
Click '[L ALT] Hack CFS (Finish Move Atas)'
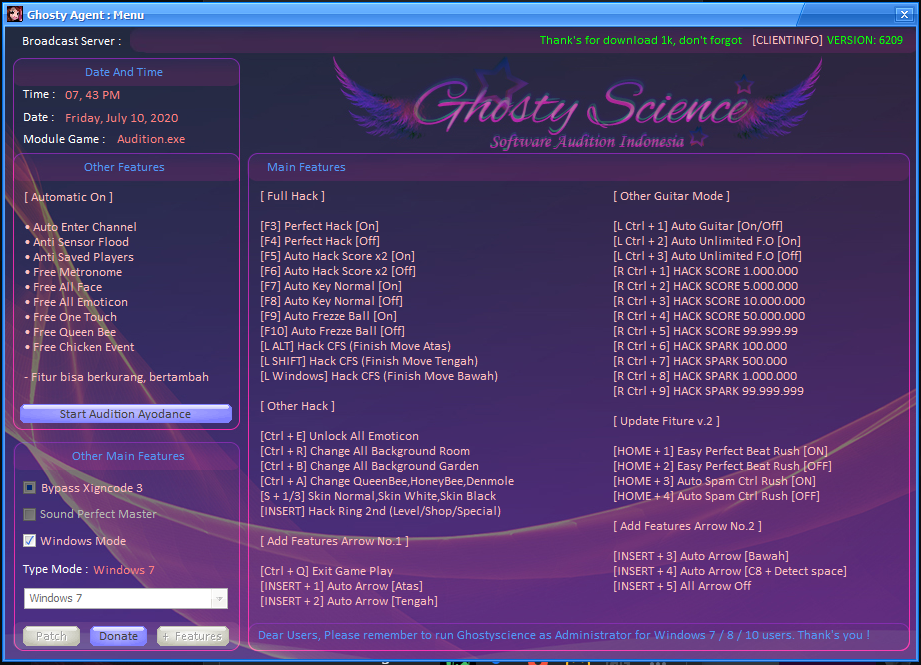click(x=355, y=346)
